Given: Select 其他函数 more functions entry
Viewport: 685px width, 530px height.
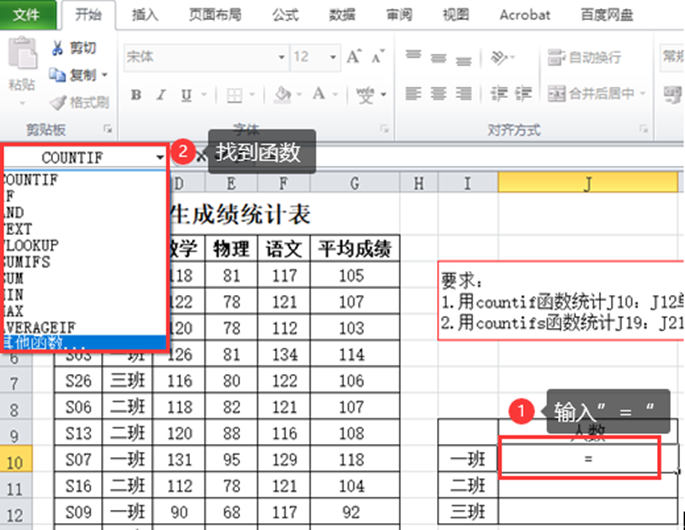Looking at the screenshot, I should pyautogui.click(x=85, y=342).
